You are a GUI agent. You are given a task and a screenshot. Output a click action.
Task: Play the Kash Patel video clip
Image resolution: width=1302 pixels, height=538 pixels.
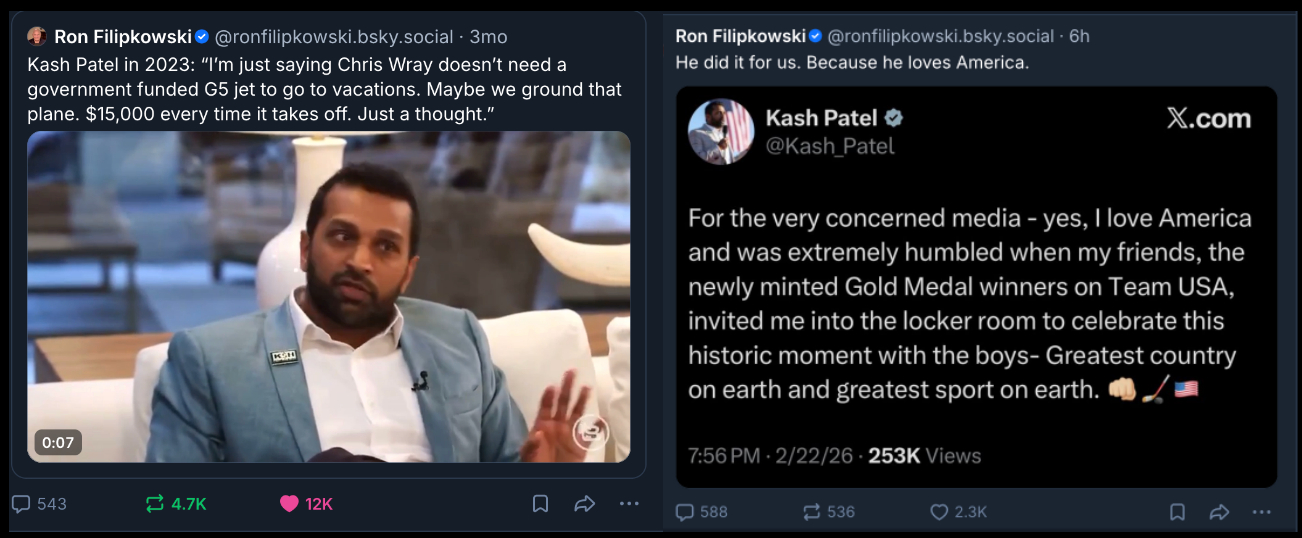pyautogui.click(x=328, y=296)
